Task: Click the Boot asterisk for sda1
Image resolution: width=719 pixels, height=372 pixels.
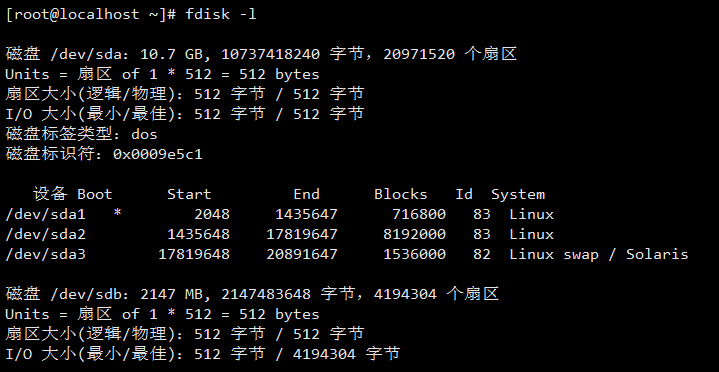Action: 117,213
